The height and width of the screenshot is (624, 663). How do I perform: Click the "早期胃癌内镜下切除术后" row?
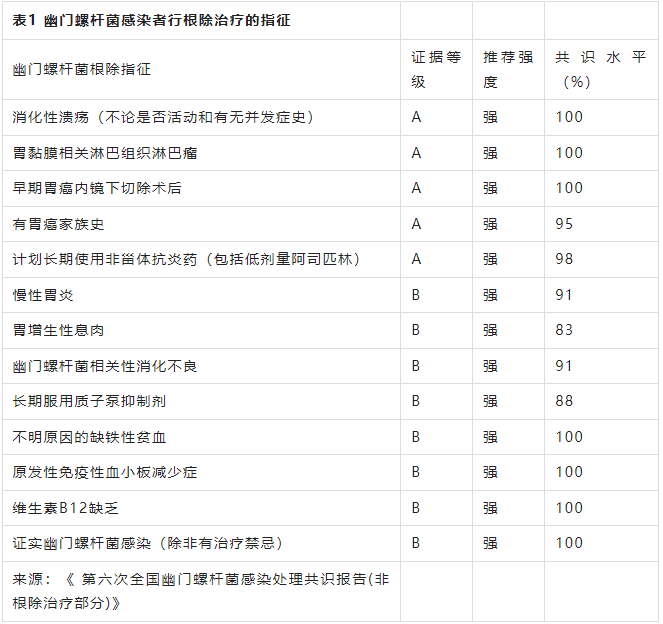97,188
